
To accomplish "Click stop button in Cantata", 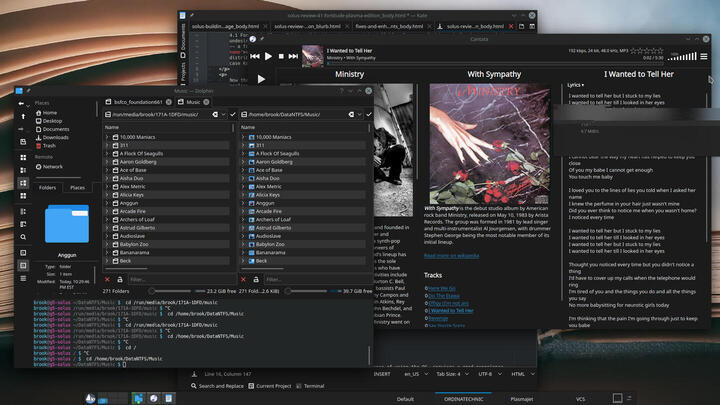I will coord(281,56).
